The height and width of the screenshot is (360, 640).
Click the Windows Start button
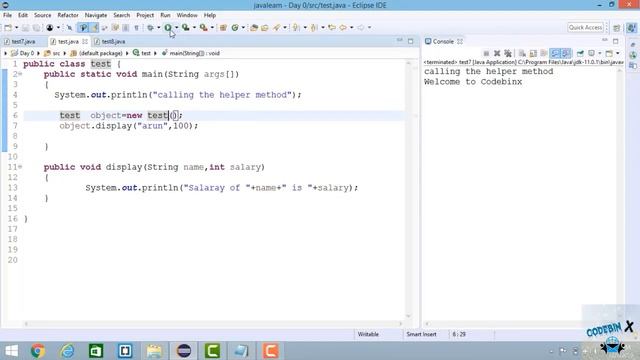point(11,351)
